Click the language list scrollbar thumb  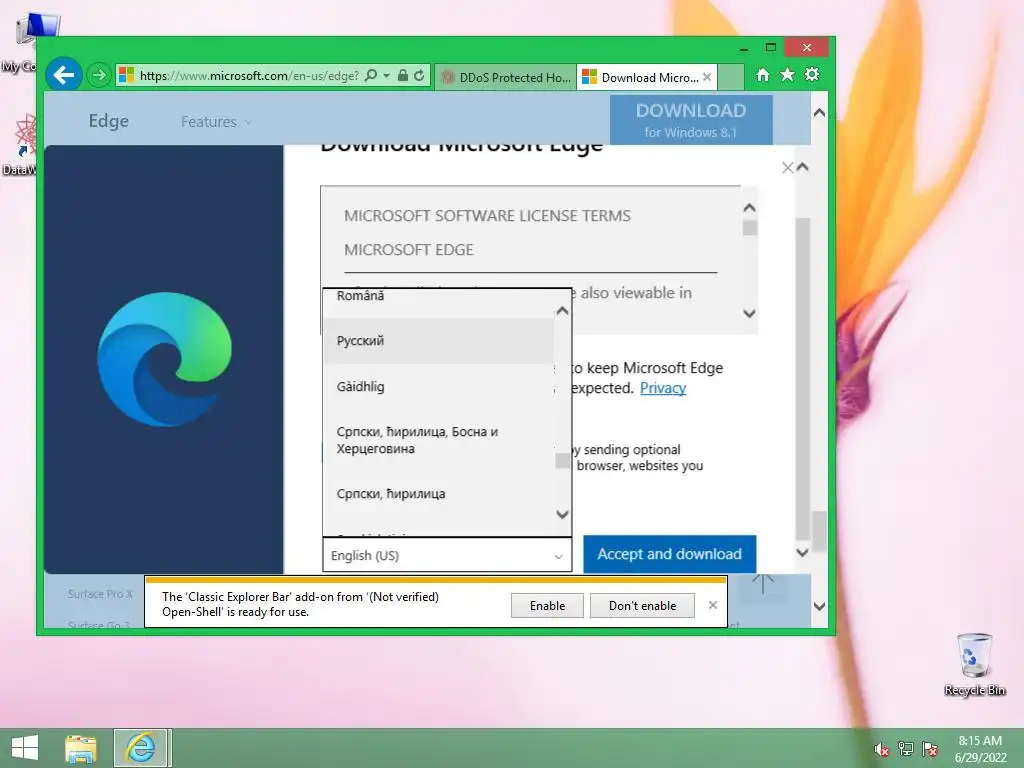coord(562,460)
